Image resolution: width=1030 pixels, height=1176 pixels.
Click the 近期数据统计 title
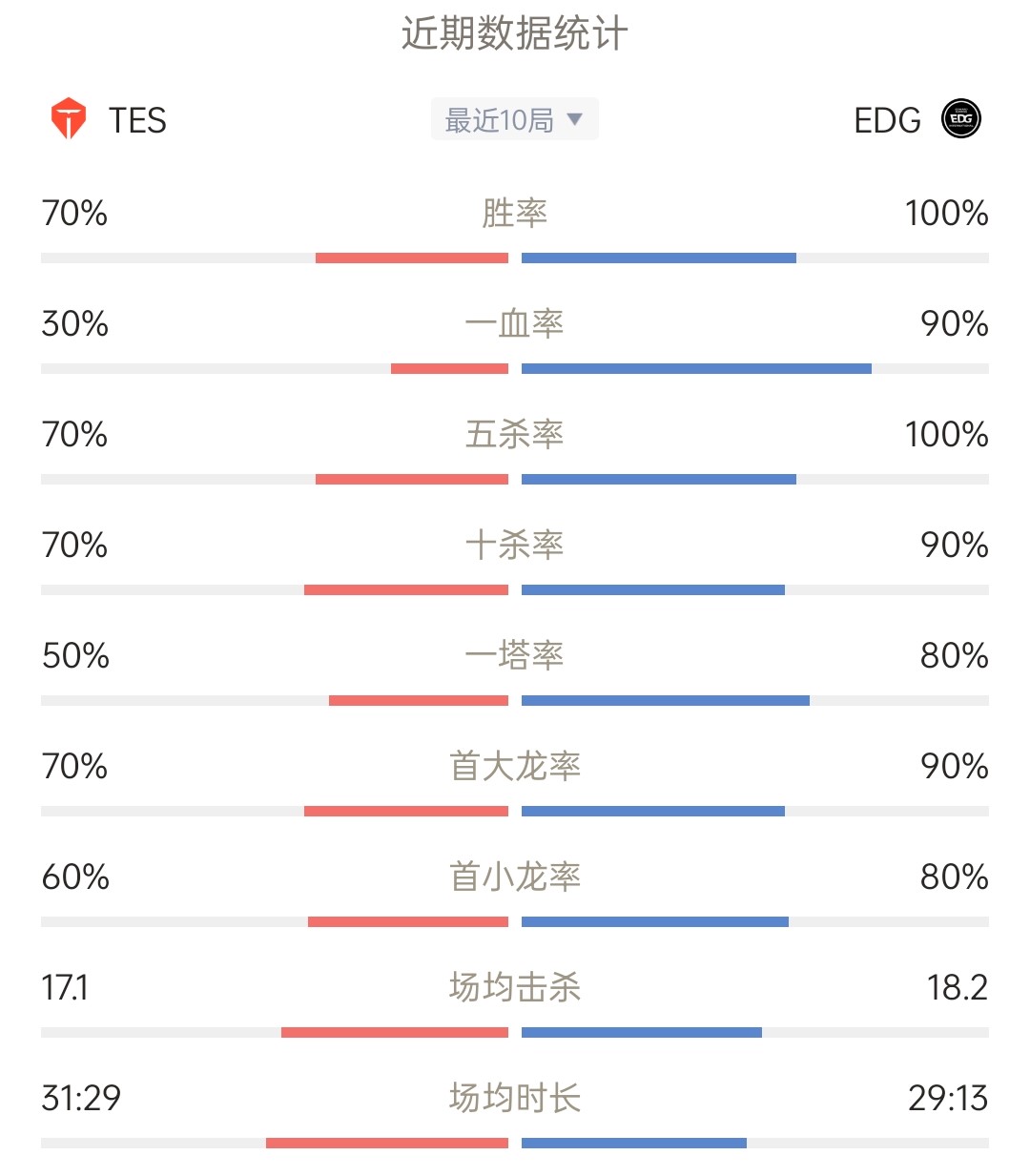coord(515,34)
